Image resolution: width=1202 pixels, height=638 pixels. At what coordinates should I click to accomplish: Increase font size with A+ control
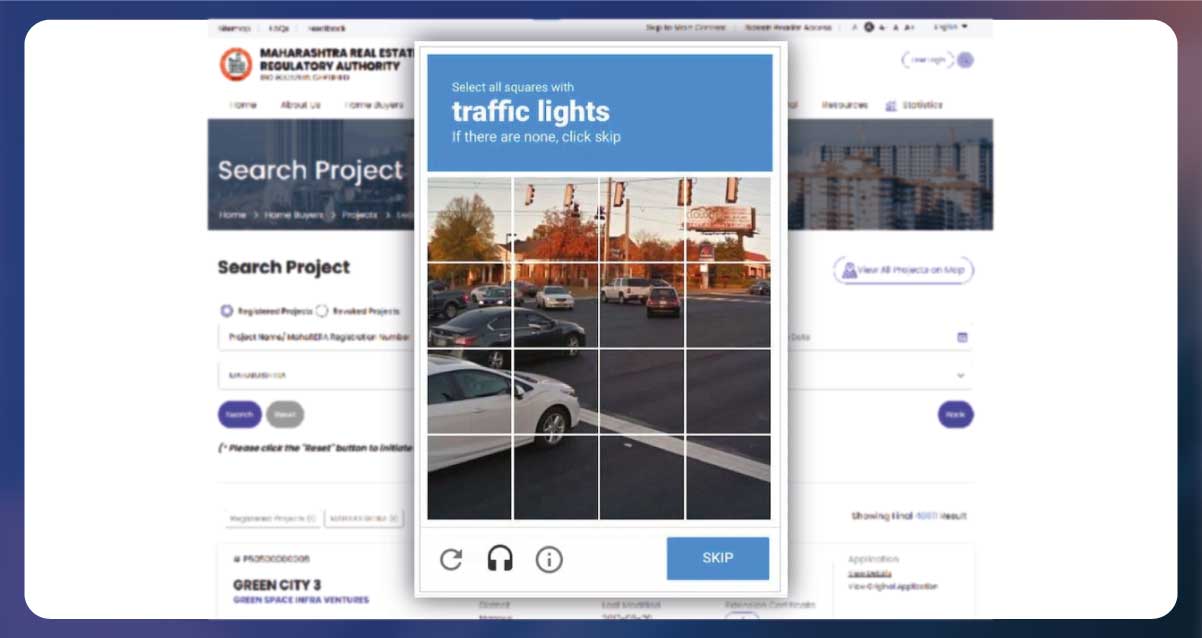pyautogui.click(x=910, y=28)
